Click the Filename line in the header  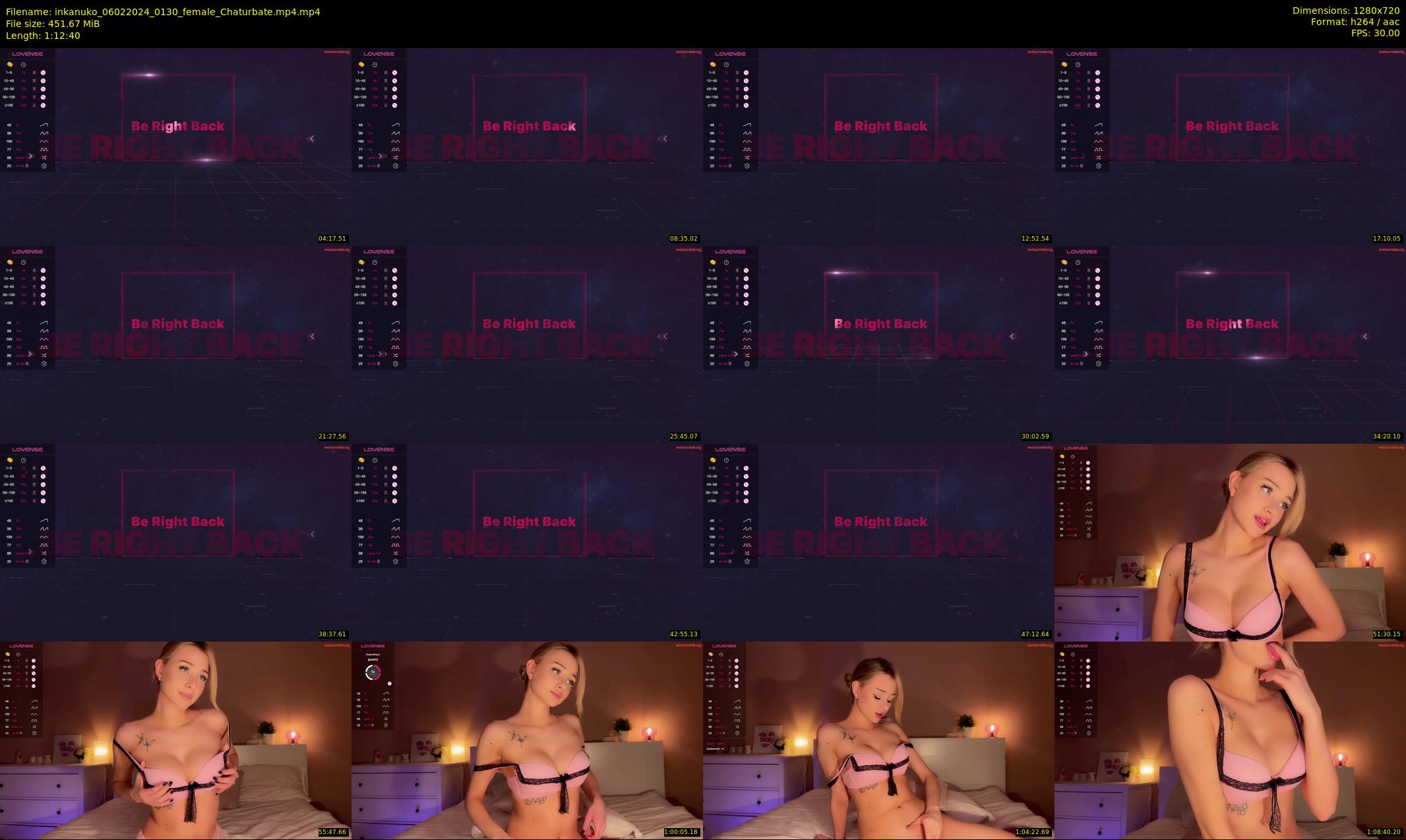point(163,12)
